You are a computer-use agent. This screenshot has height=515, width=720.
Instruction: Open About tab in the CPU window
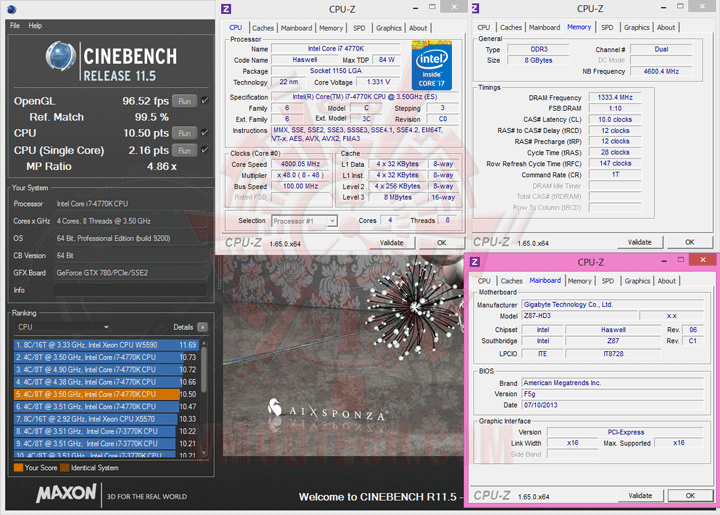coord(418,28)
